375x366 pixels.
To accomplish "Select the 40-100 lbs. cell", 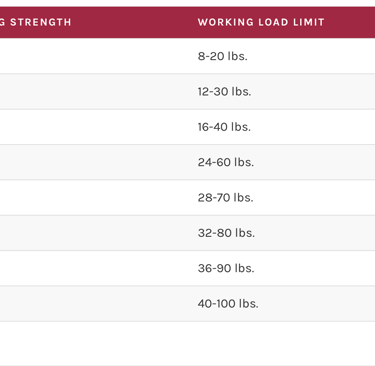I will [228, 303].
